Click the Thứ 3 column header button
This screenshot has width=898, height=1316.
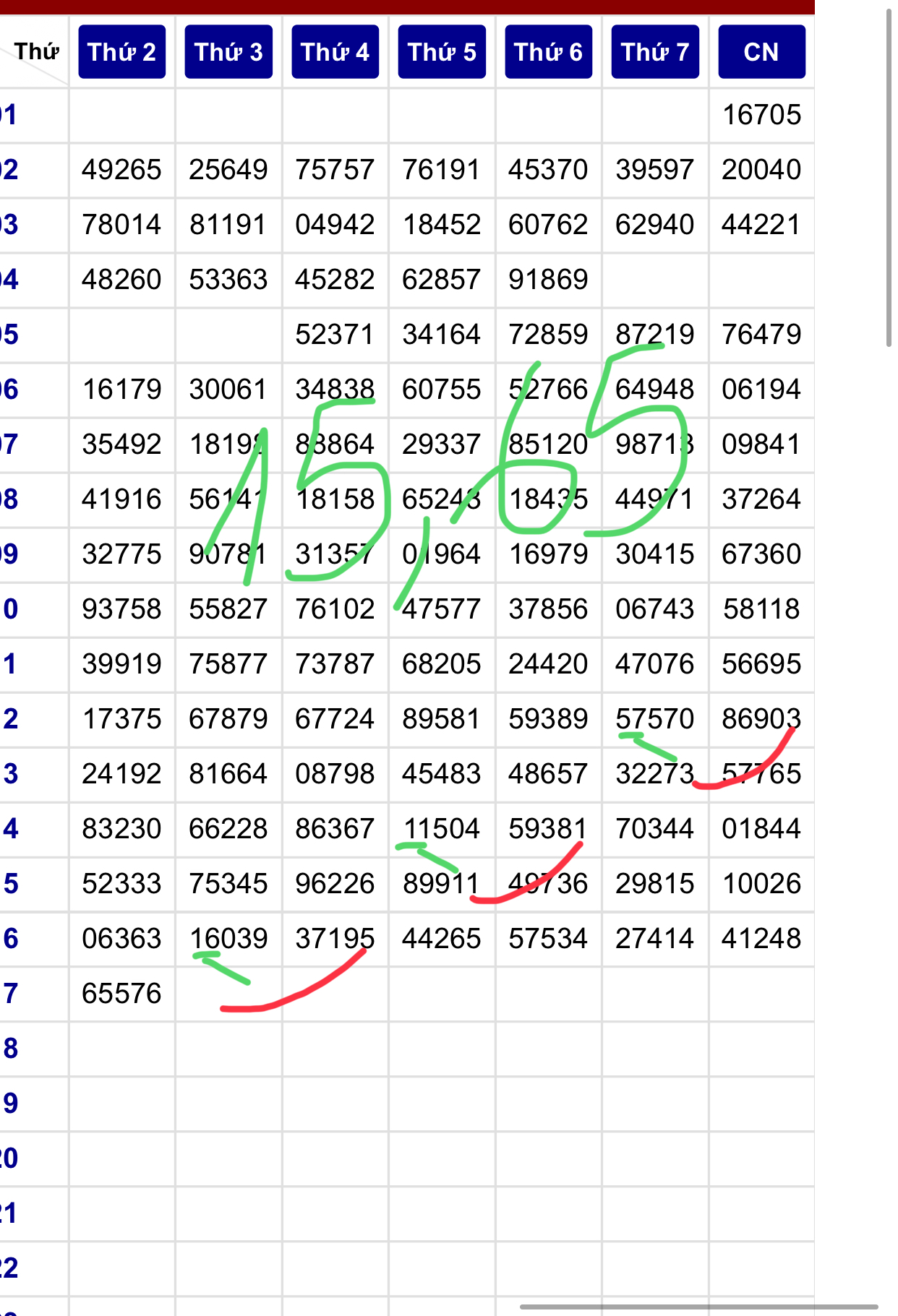(228, 52)
